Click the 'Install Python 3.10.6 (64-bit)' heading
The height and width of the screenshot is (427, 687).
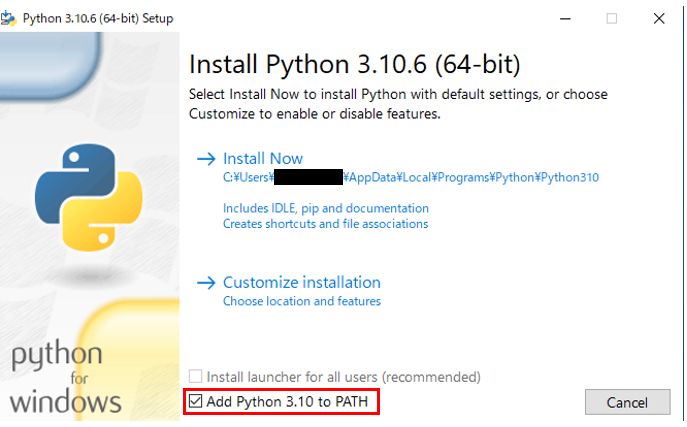pyautogui.click(x=355, y=64)
